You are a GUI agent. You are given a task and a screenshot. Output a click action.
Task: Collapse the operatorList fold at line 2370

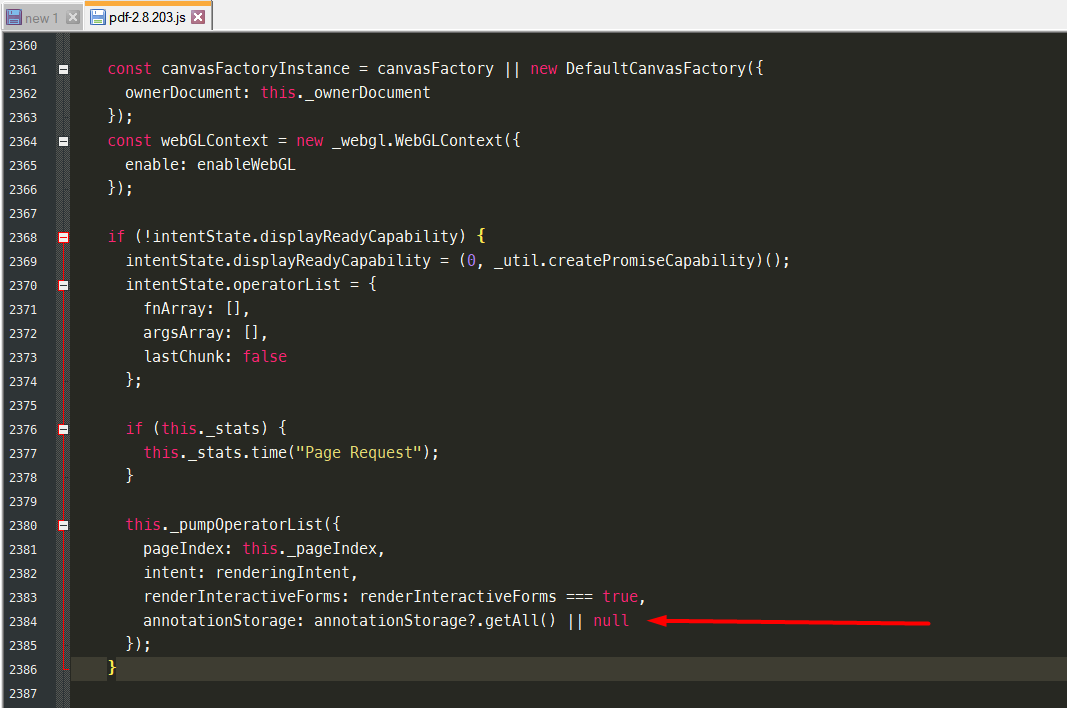tap(62, 284)
